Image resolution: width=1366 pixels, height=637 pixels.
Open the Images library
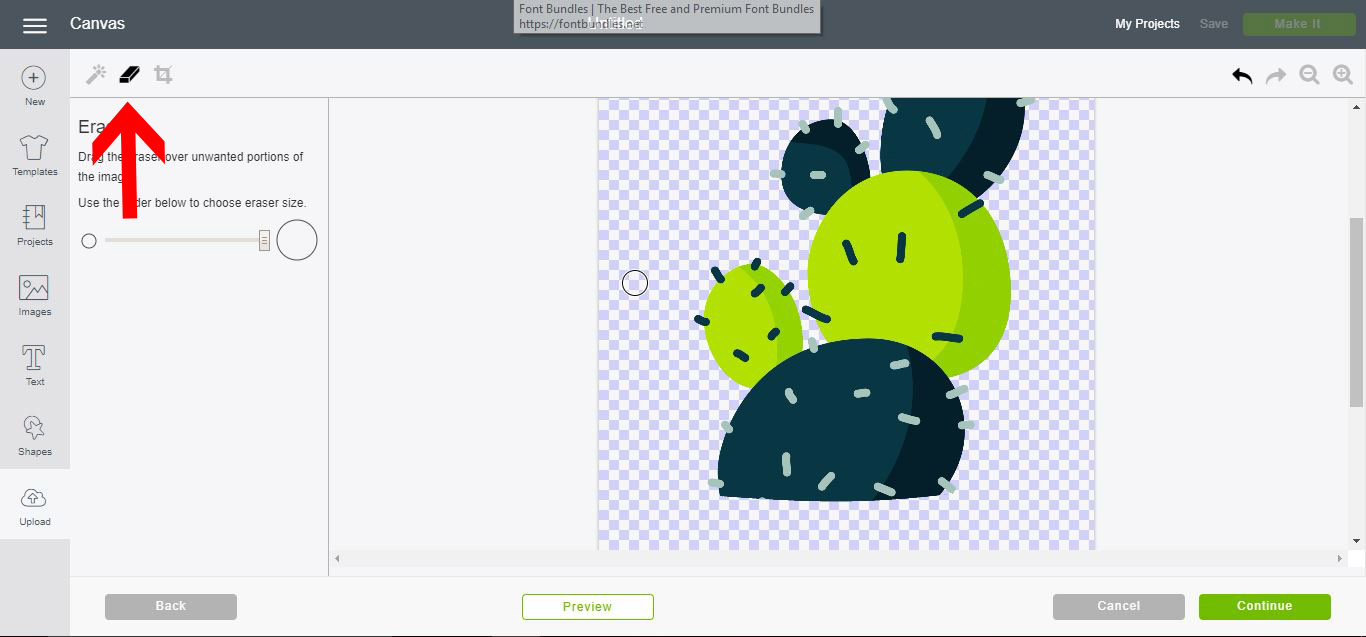pos(35,296)
